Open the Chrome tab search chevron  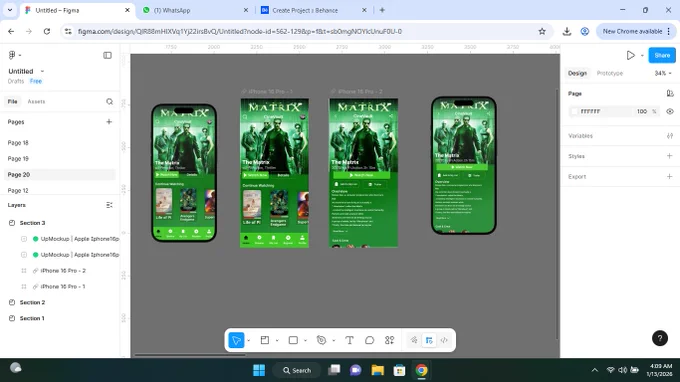point(10,10)
